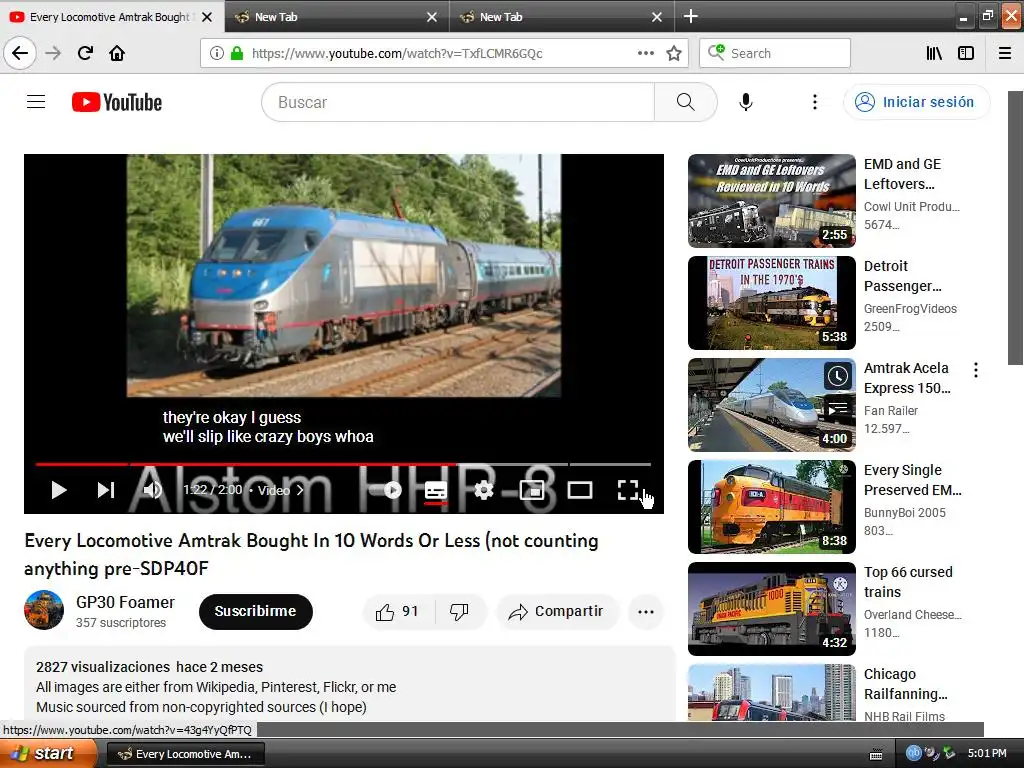Close the Every Locomotive Amtrak tab
The width and height of the screenshot is (1024, 768).
coord(207,17)
